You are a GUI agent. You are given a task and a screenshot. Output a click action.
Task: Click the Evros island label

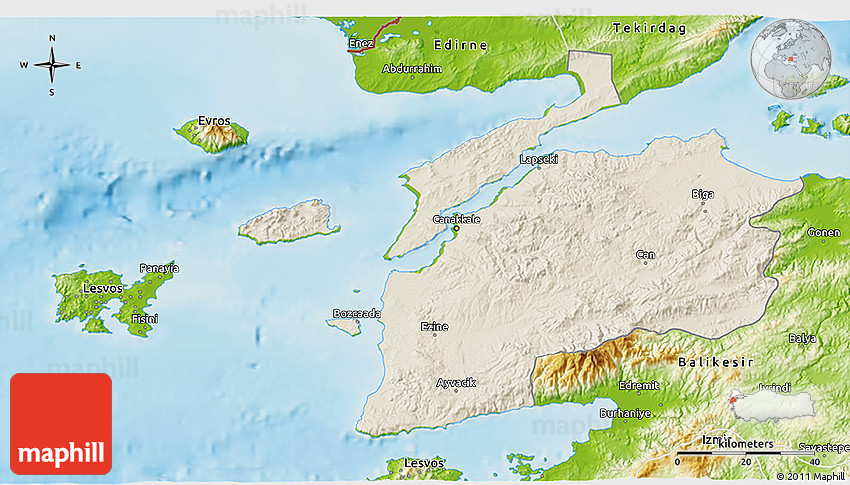pos(214,121)
